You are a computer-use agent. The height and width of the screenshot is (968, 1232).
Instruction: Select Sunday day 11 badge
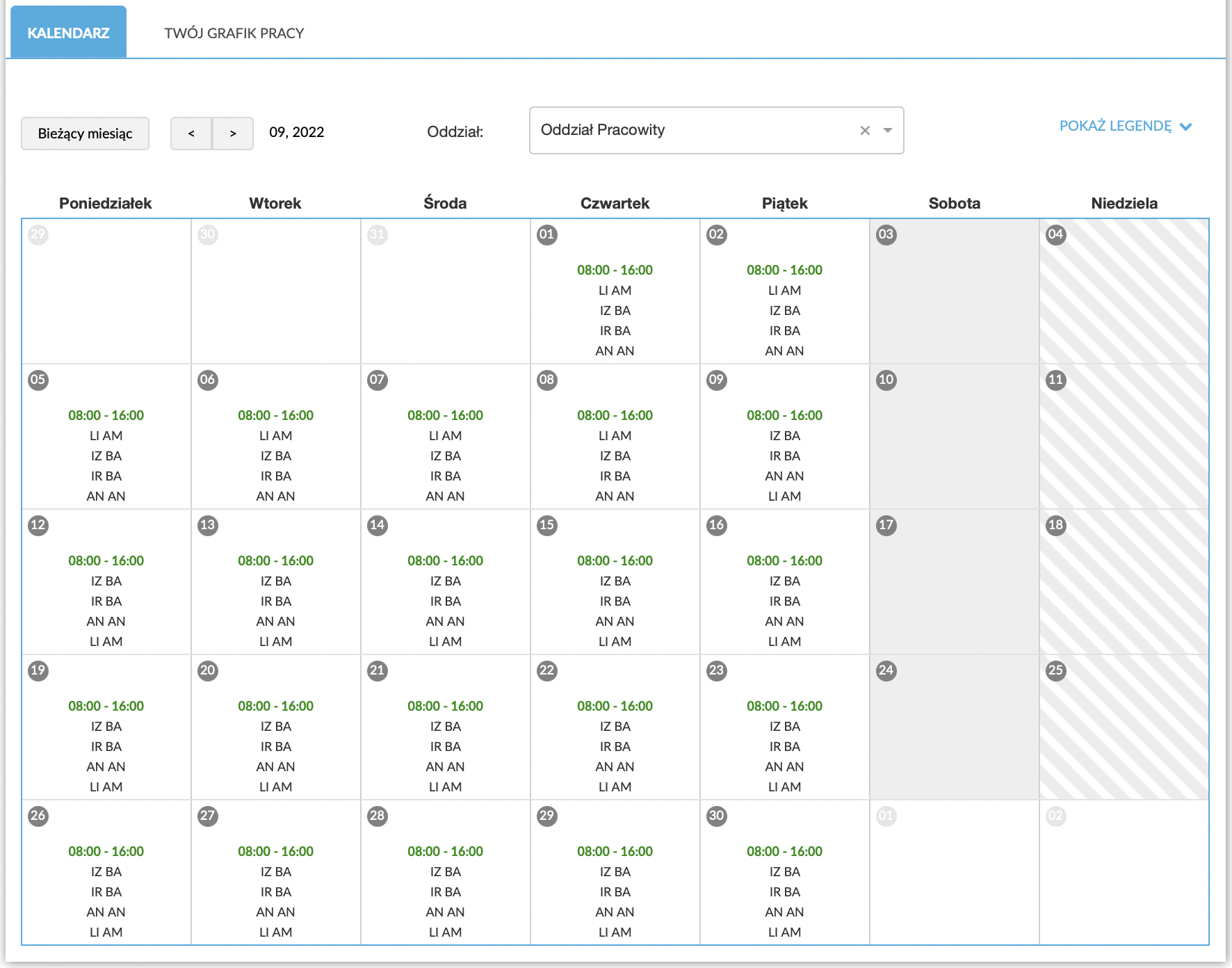click(x=1056, y=380)
